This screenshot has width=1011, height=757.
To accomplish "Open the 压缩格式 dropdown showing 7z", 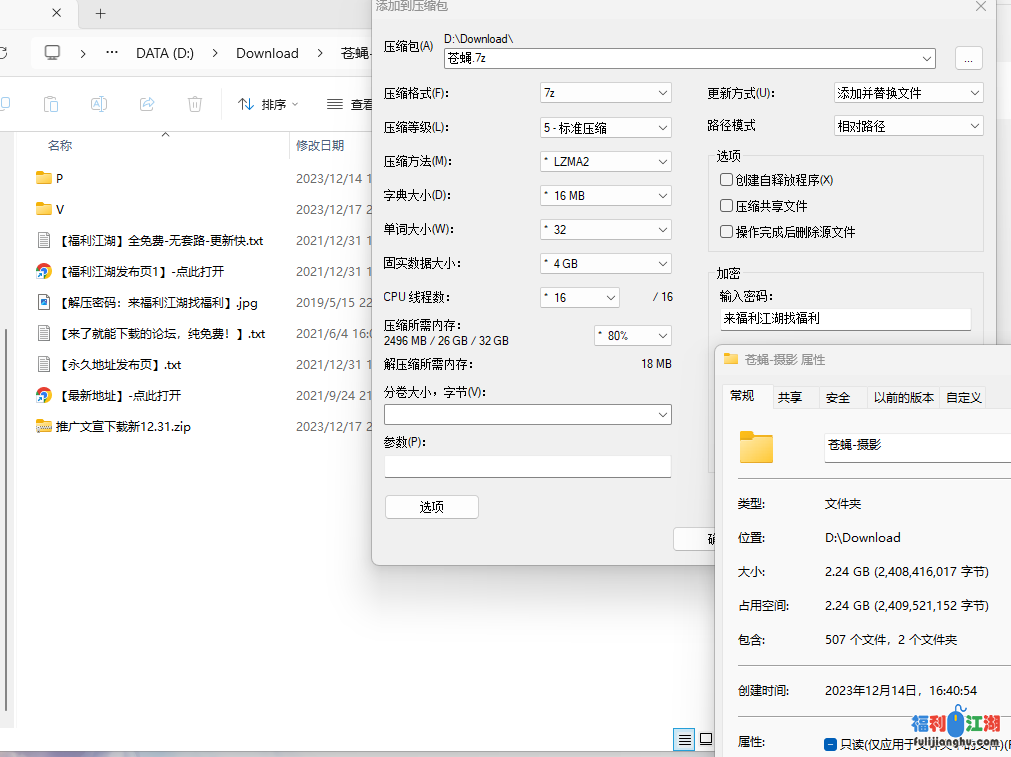I will [x=605, y=92].
